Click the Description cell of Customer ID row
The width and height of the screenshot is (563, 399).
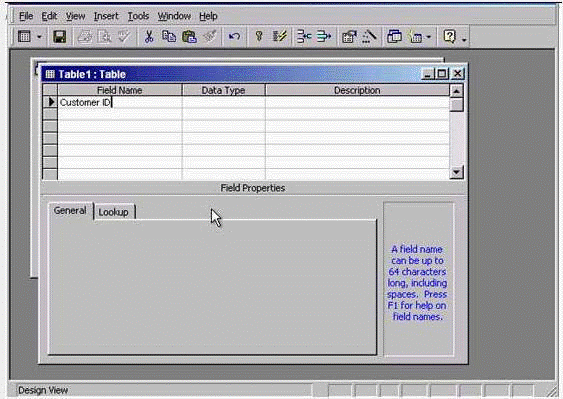coord(357,102)
